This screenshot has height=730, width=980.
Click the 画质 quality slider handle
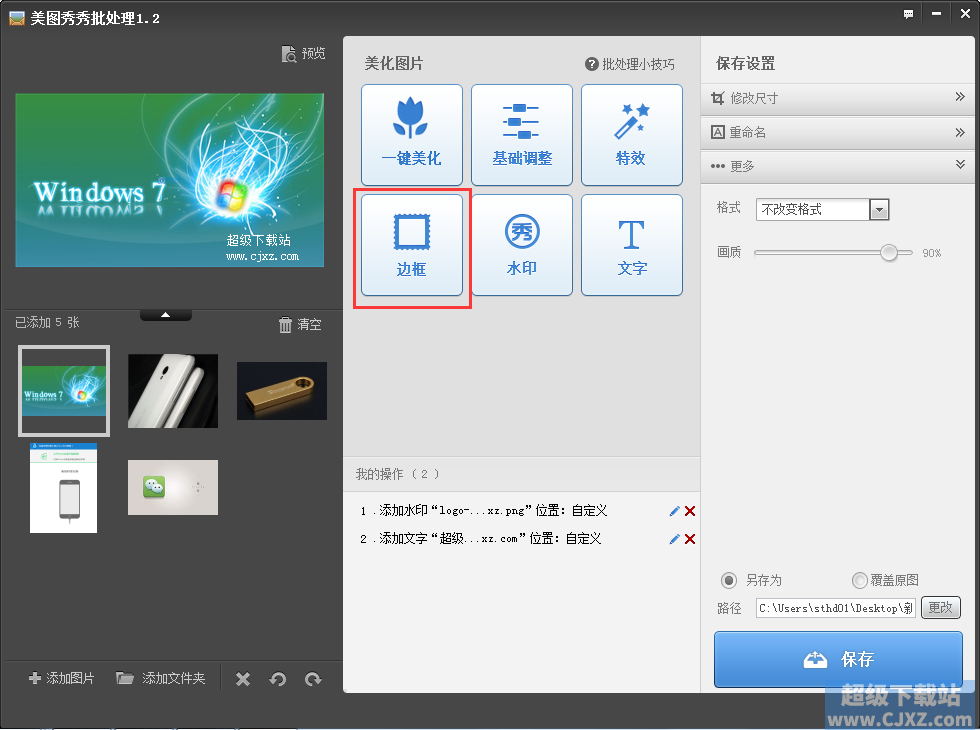click(x=889, y=252)
